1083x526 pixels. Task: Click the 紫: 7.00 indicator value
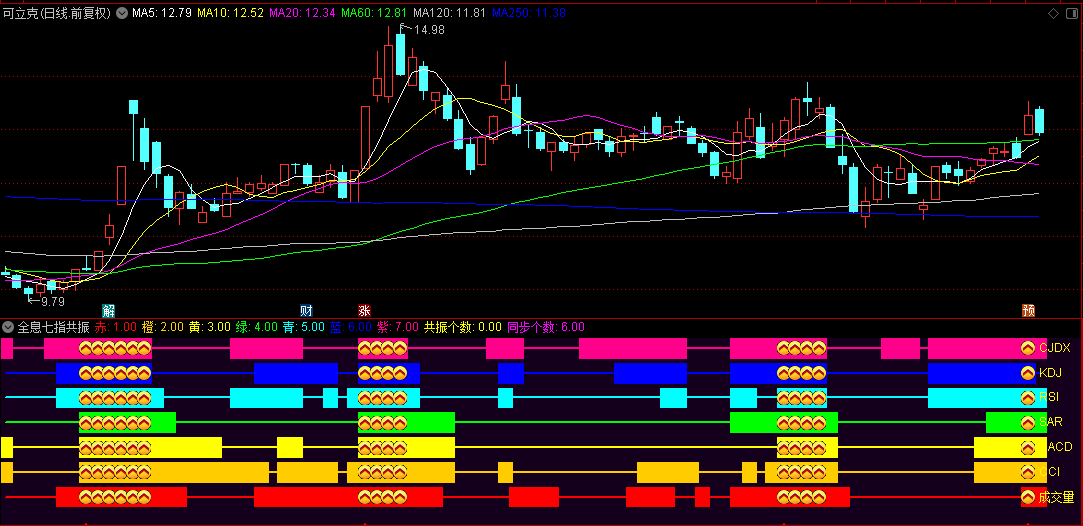[398, 327]
